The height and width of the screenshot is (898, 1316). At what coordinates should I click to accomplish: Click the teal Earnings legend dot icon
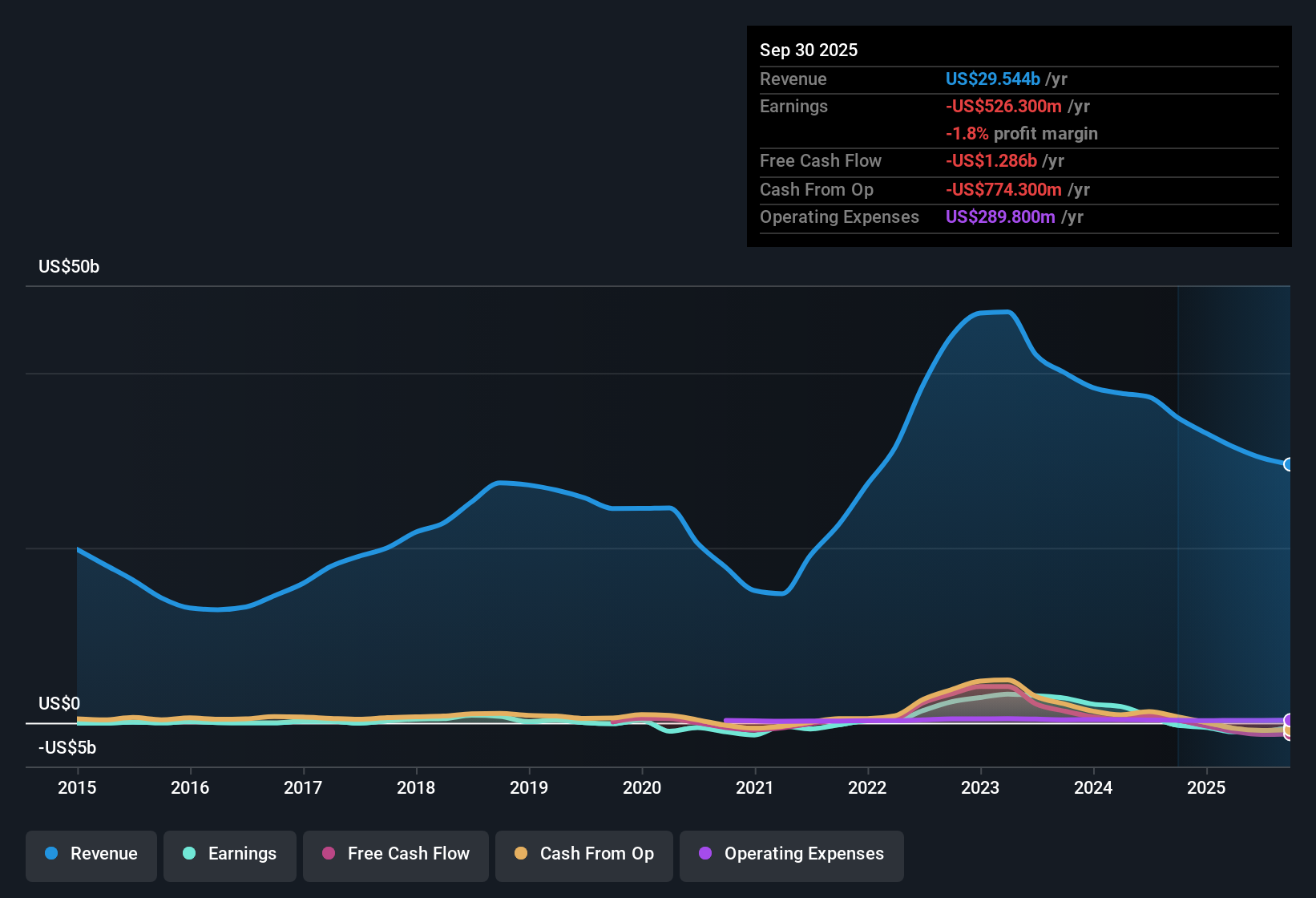coord(189,854)
